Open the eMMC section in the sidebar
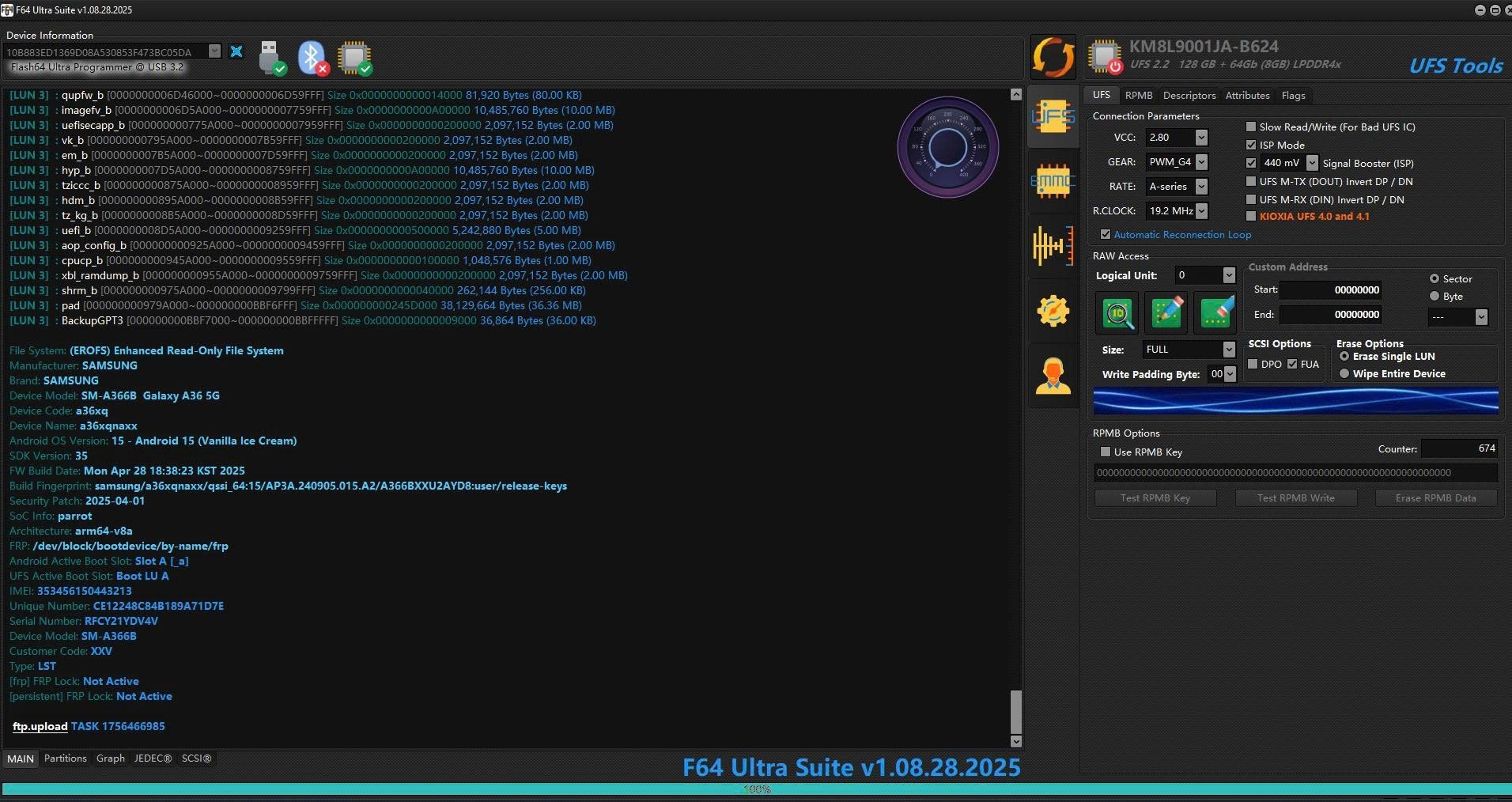Image resolution: width=1512 pixels, height=802 pixels. (x=1053, y=181)
